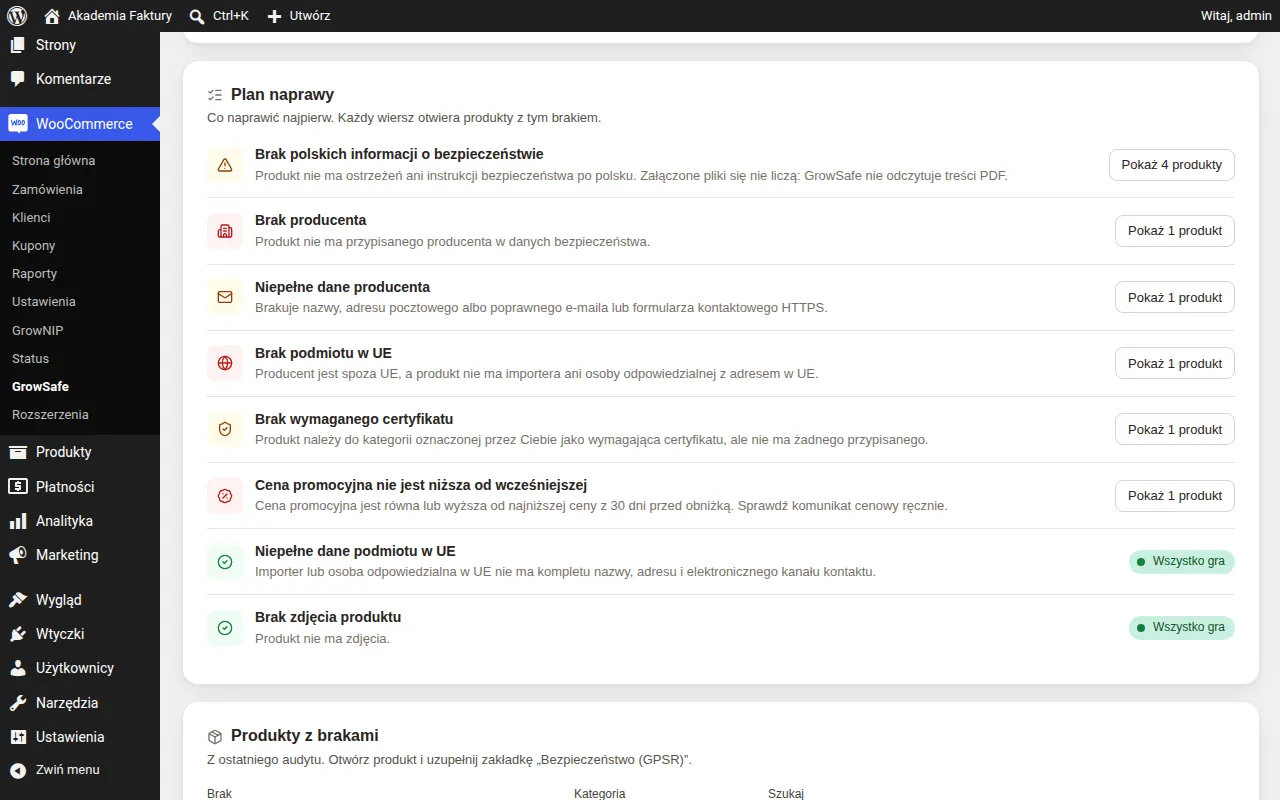
Task: Show 1 product for Brak producenta
Action: (x=1175, y=231)
